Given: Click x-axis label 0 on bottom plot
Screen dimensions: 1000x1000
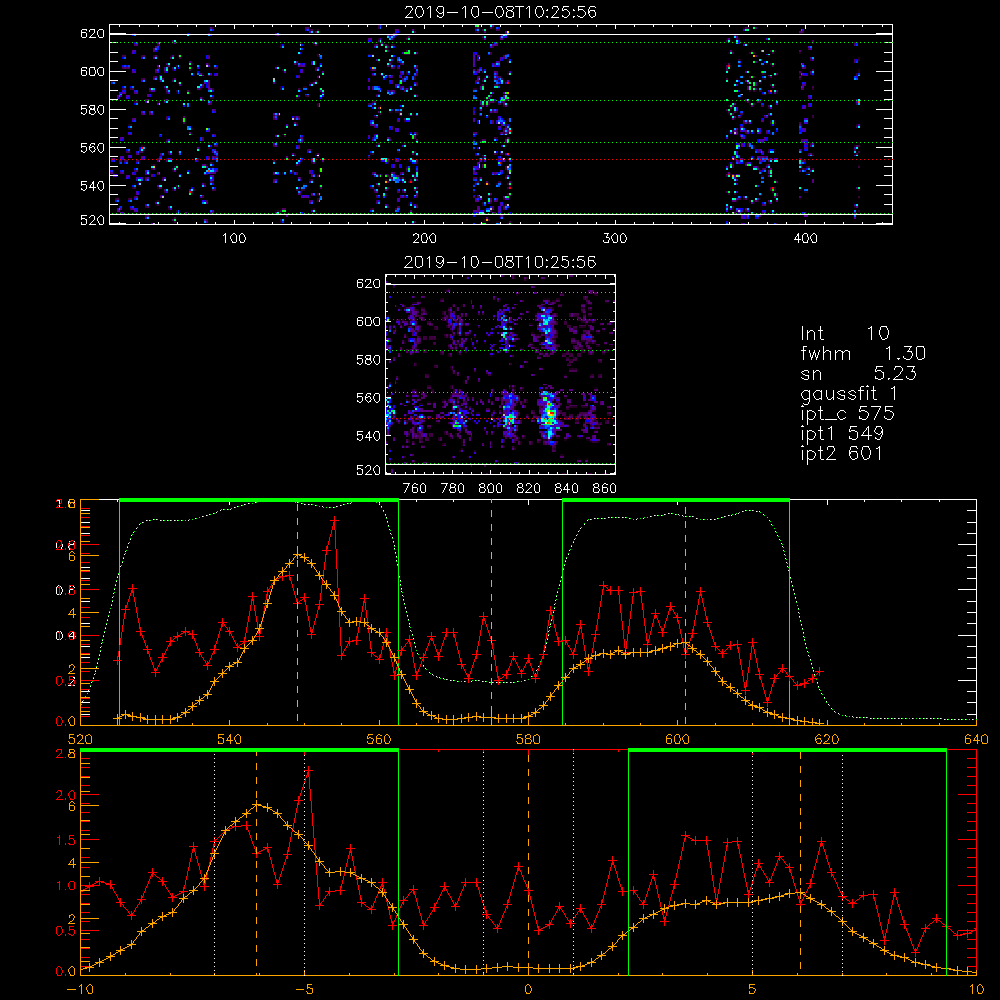Looking at the screenshot, I should (528, 989).
